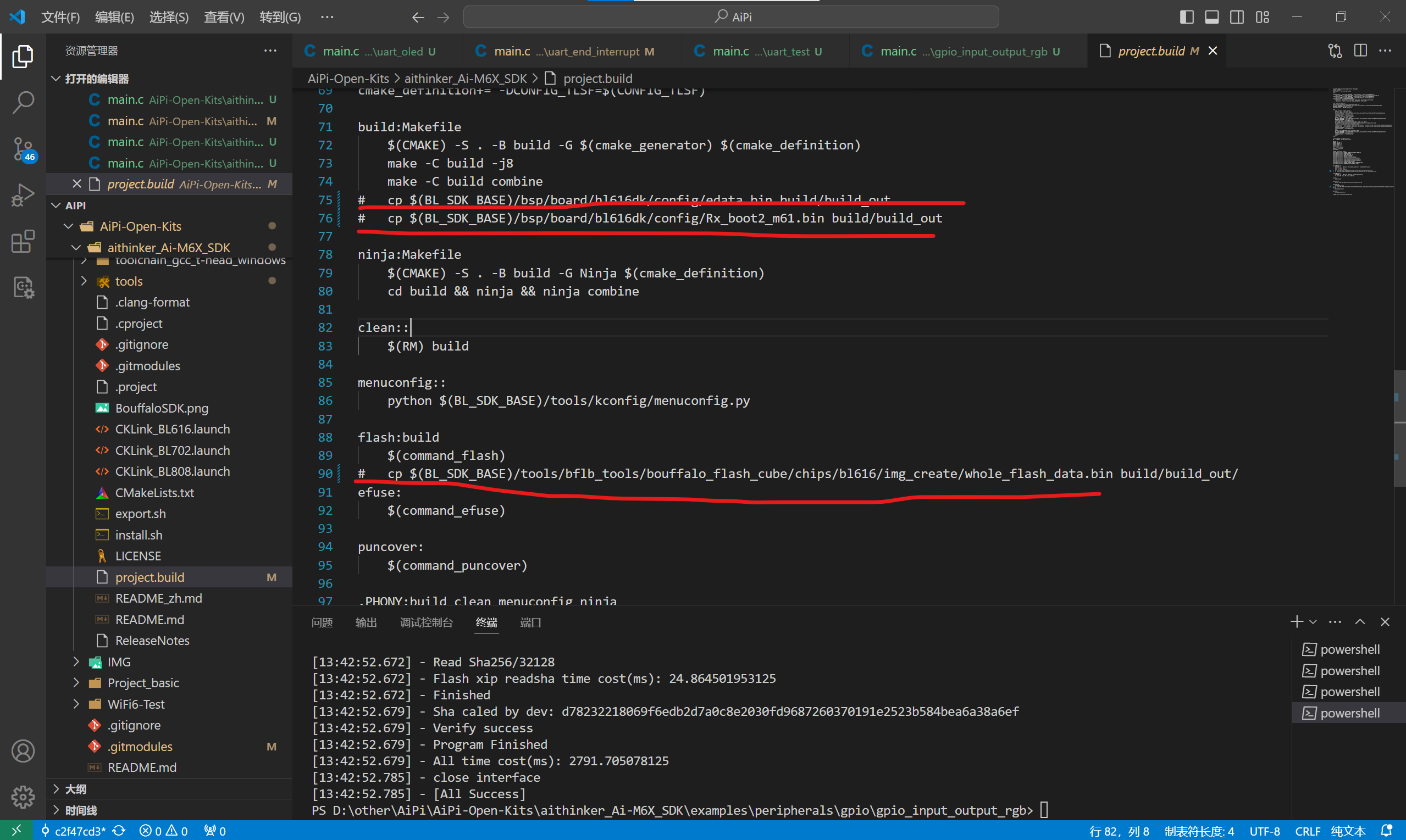Screen dimensions: 1406x840
Task: Open changes compare icon in editor toolbar
Action: pyautogui.click(x=1335, y=51)
